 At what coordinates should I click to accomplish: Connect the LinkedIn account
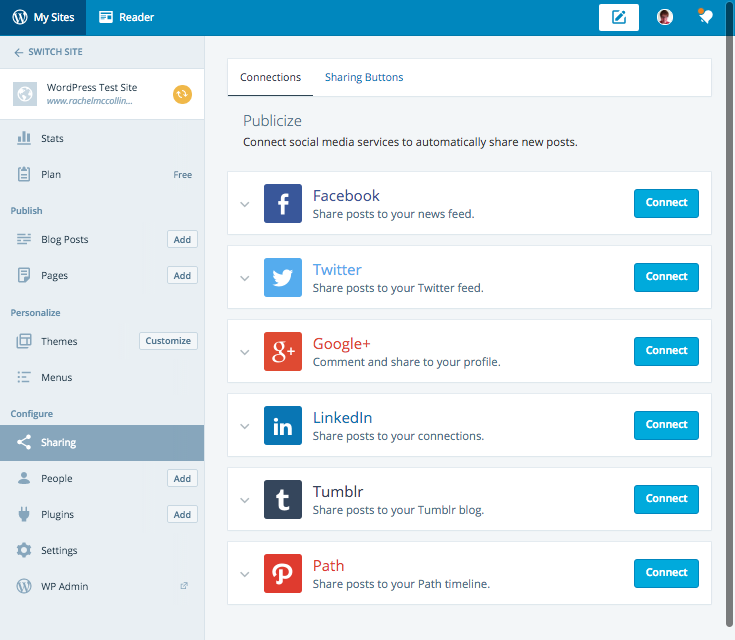[666, 426]
